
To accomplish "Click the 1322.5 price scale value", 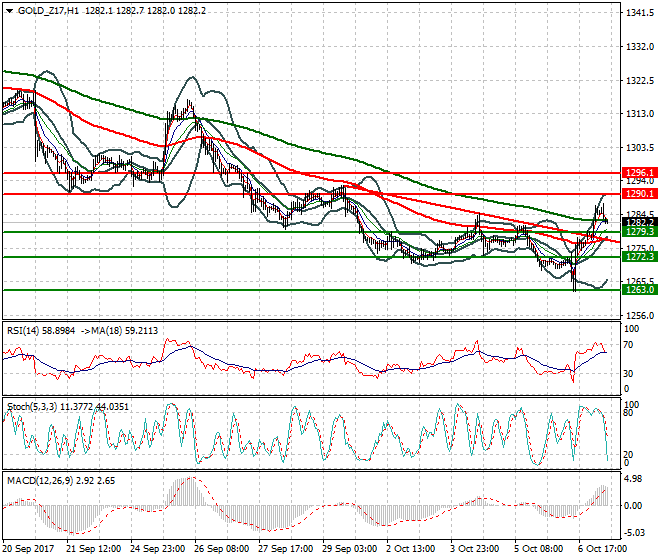I will click(x=640, y=80).
